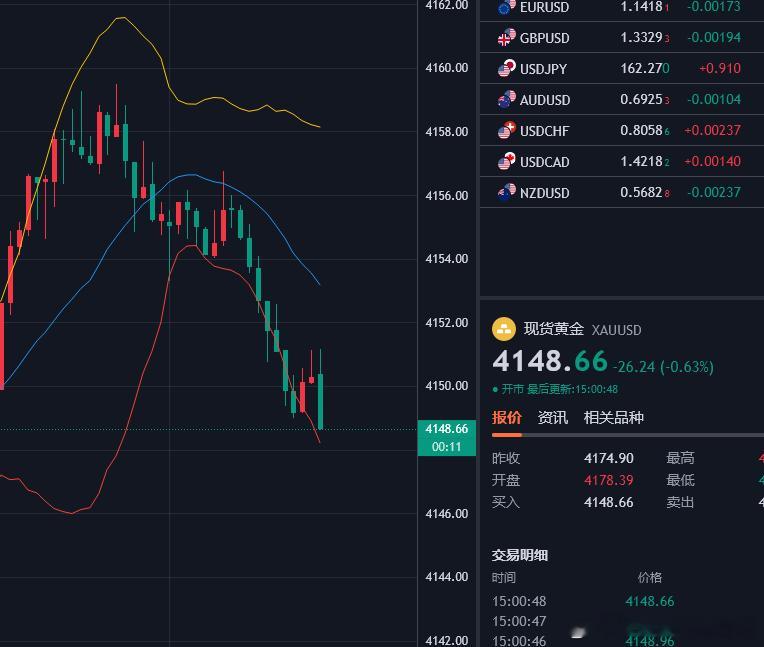Click the 最低 label

click(680, 480)
